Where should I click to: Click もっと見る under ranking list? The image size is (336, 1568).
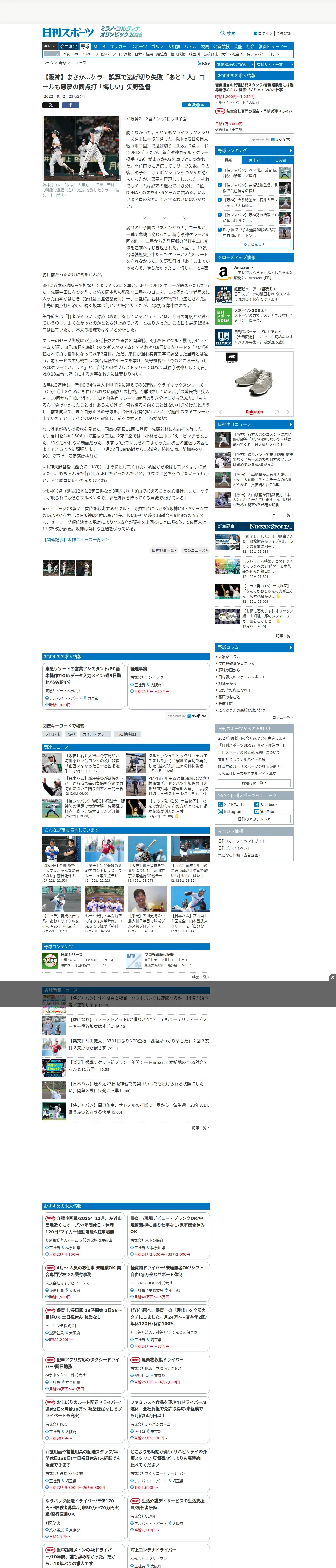254,244
